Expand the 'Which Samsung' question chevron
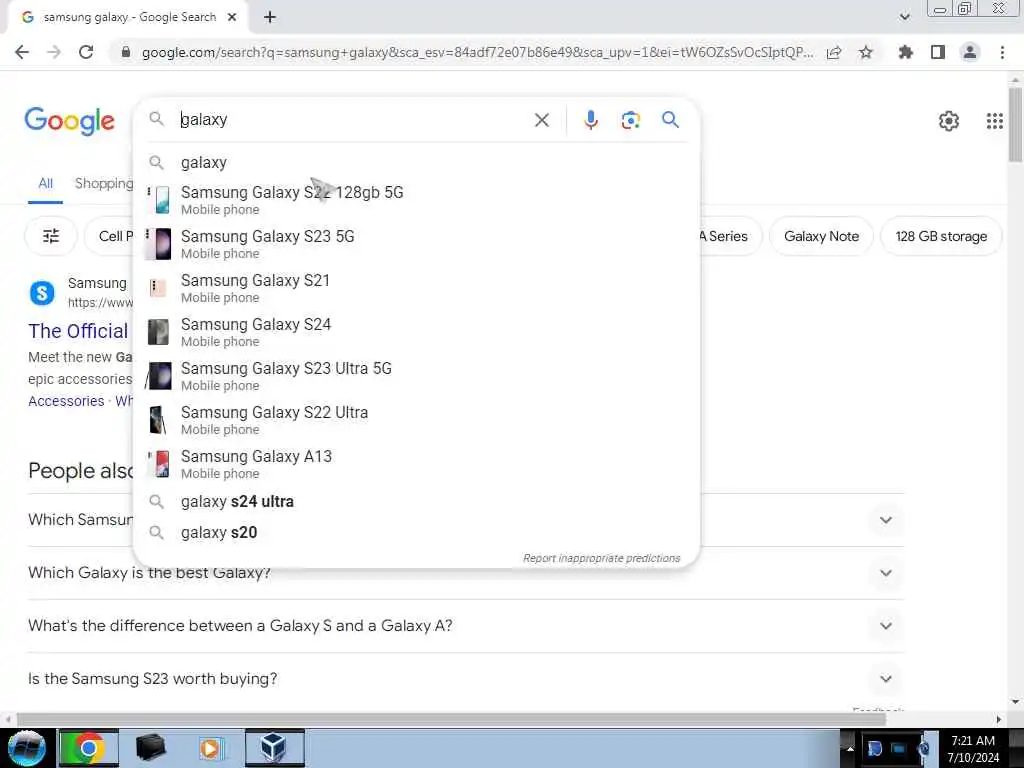Viewport: 1024px width, 768px height. (886, 520)
